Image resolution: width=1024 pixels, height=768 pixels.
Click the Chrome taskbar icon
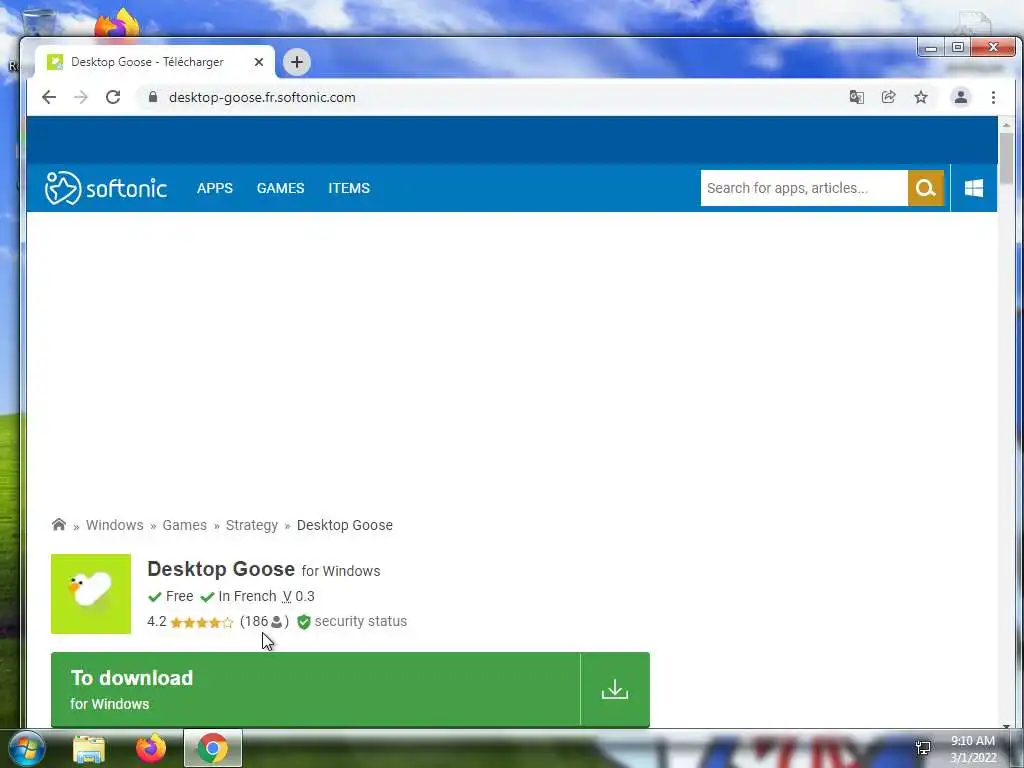click(213, 748)
